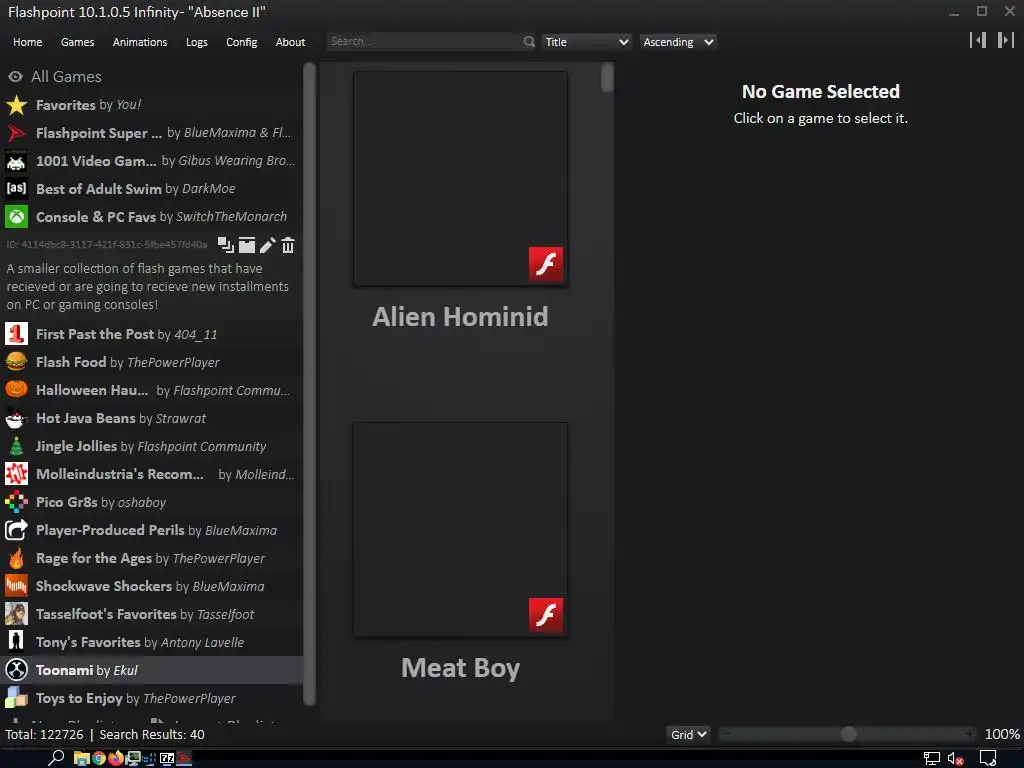
Task: Select Toonami by Ekul playlist
Action: pos(152,670)
